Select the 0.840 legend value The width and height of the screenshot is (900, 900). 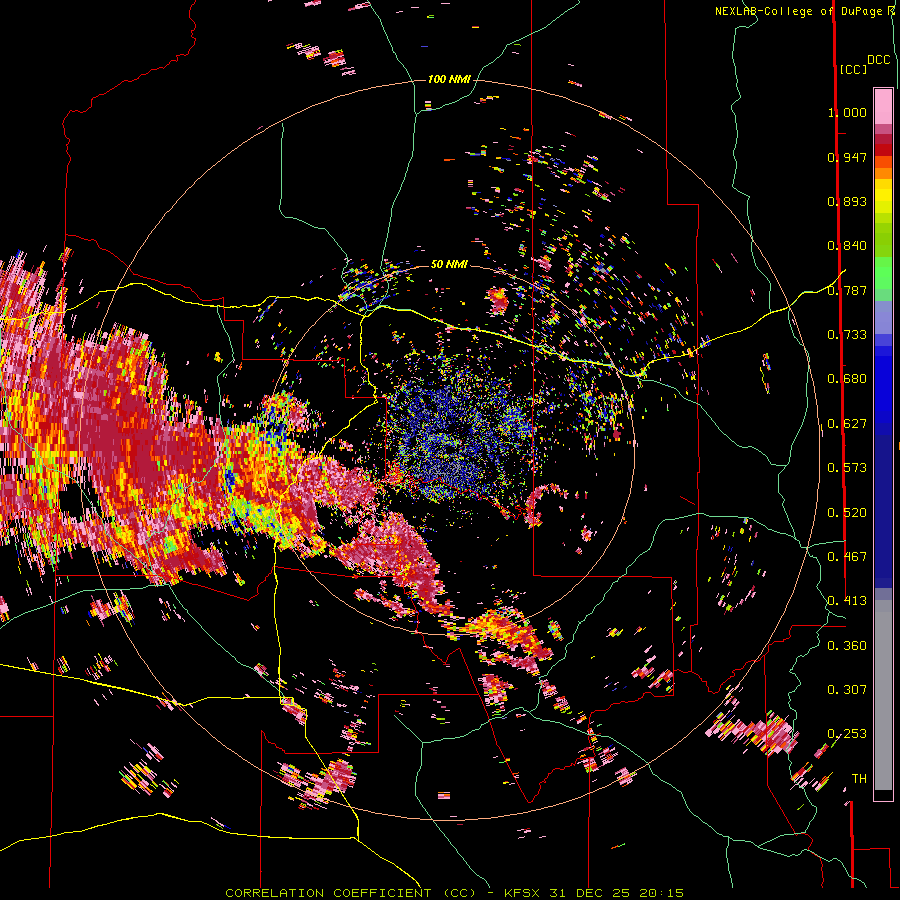pyautogui.click(x=847, y=246)
